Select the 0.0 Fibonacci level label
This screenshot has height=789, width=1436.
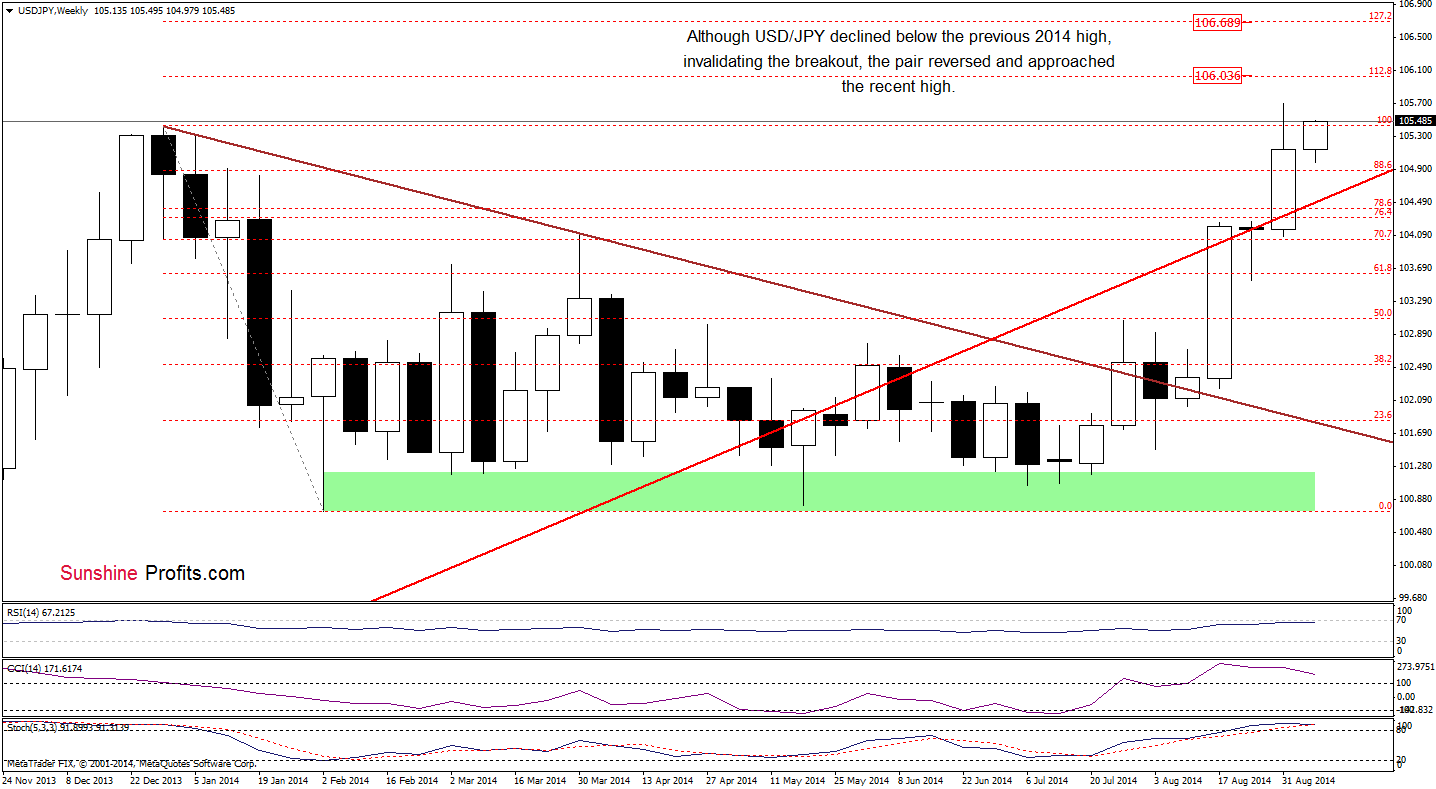click(x=1385, y=506)
